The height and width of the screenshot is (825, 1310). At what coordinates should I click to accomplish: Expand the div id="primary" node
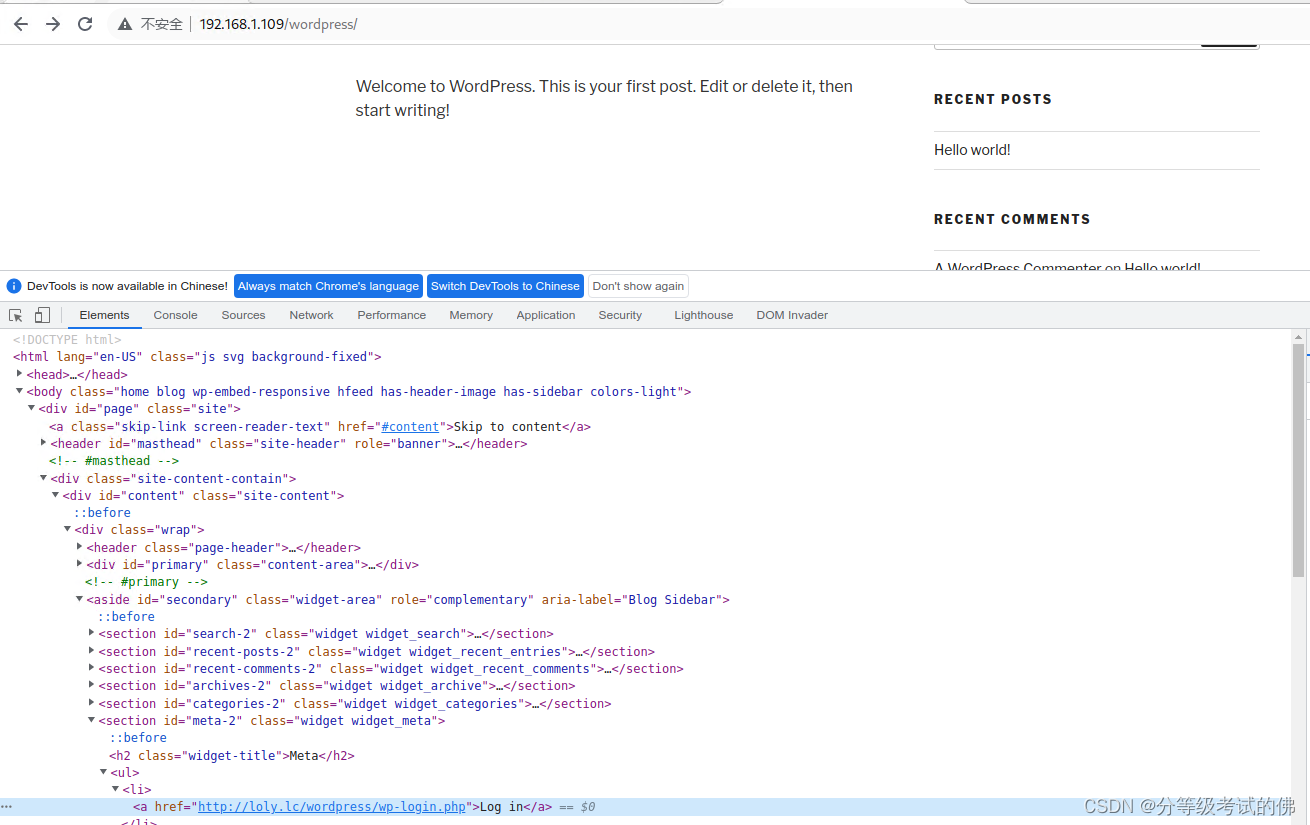click(x=80, y=564)
